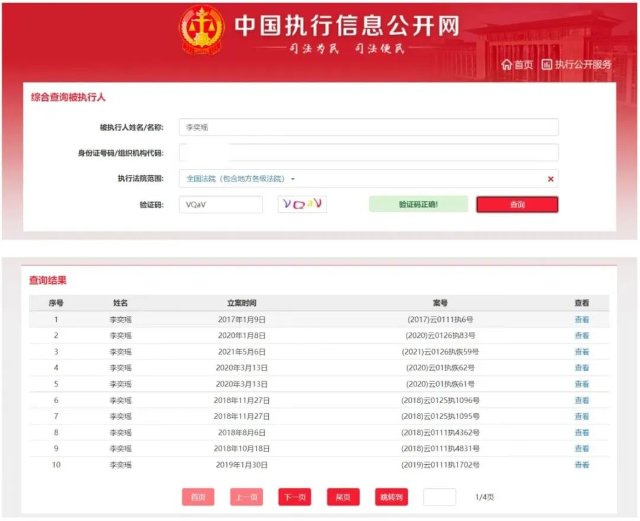Click the 跳转到 jump button
This screenshot has width=640, height=521.
(391, 497)
